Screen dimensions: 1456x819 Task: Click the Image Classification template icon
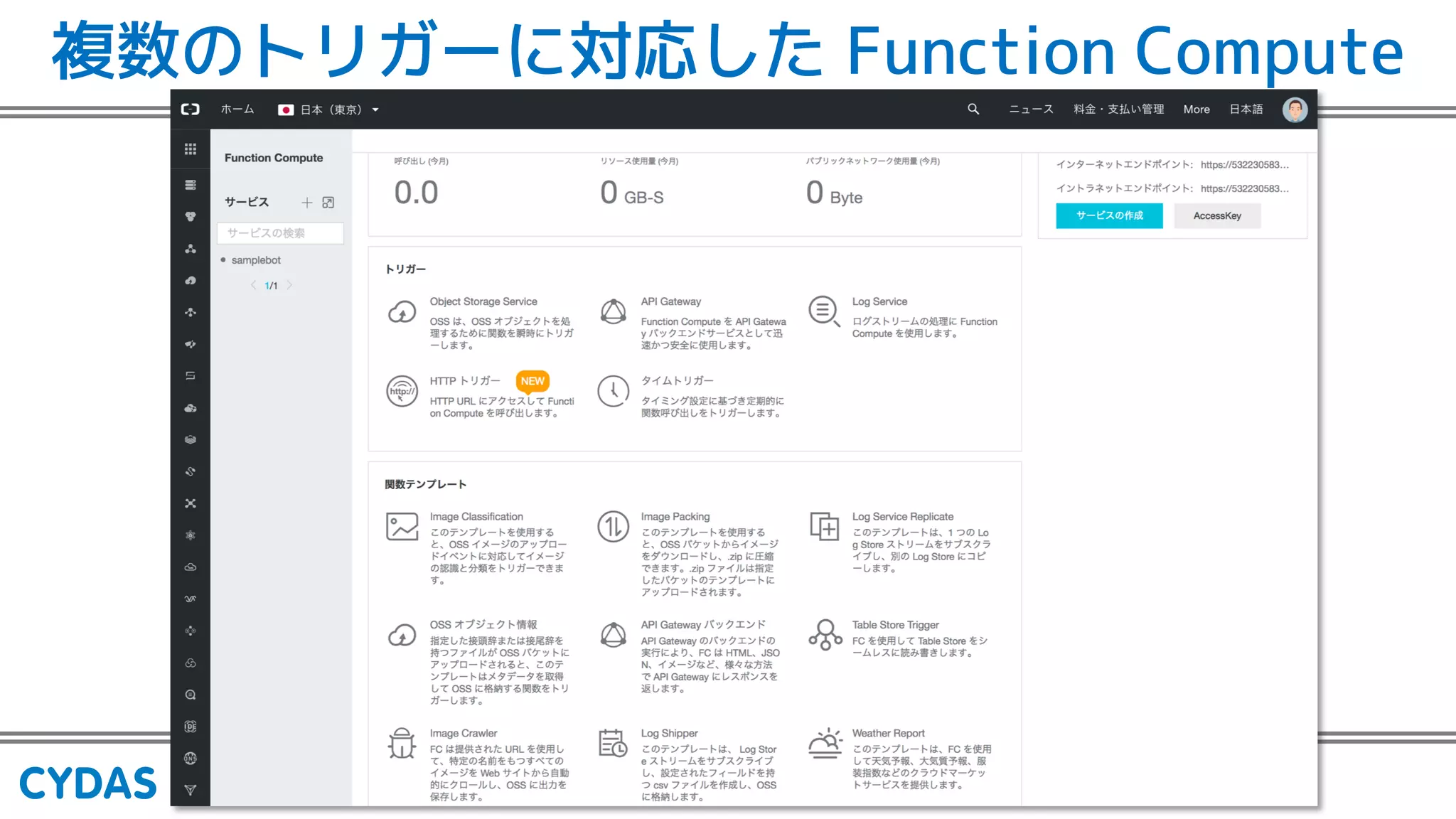402,527
